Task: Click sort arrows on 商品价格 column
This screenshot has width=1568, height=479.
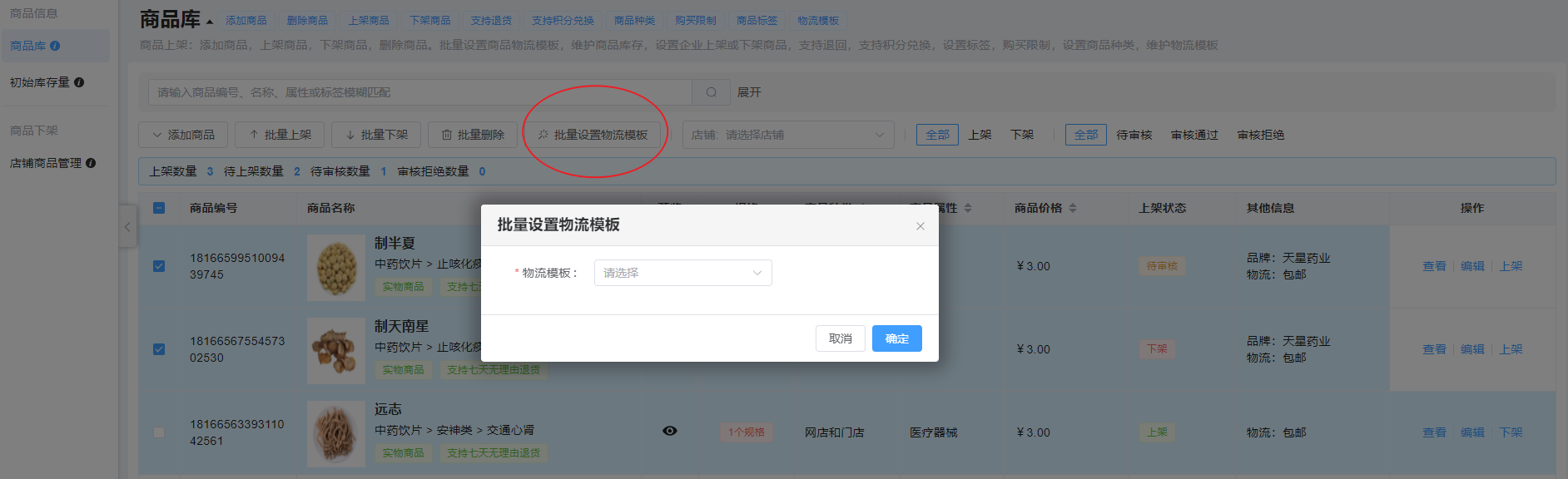Action: point(1073,208)
